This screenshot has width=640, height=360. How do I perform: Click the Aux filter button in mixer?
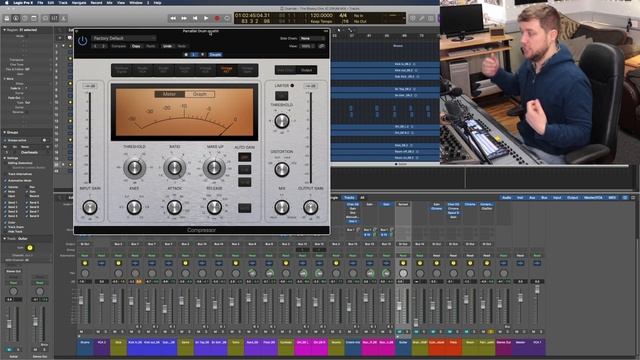pos(532,198)
